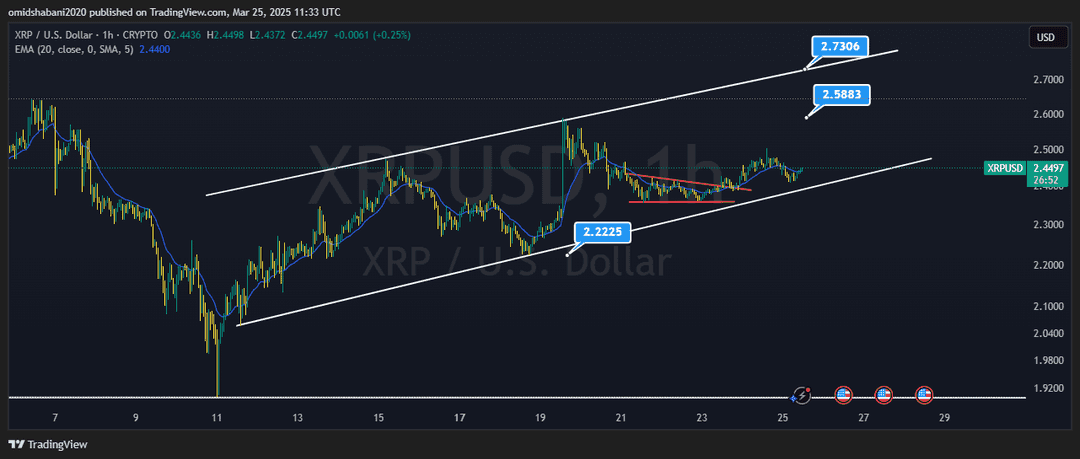1080x459 pixels.
Task: Select the 2.5883 price callout label
Action: pos(843,94)
